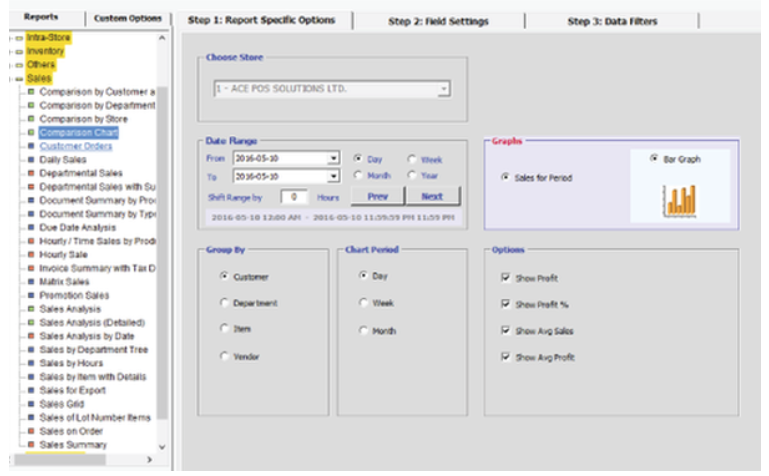
Task: Click the Others folder icon
Action: pyautogui.click(x=19, y=65)
